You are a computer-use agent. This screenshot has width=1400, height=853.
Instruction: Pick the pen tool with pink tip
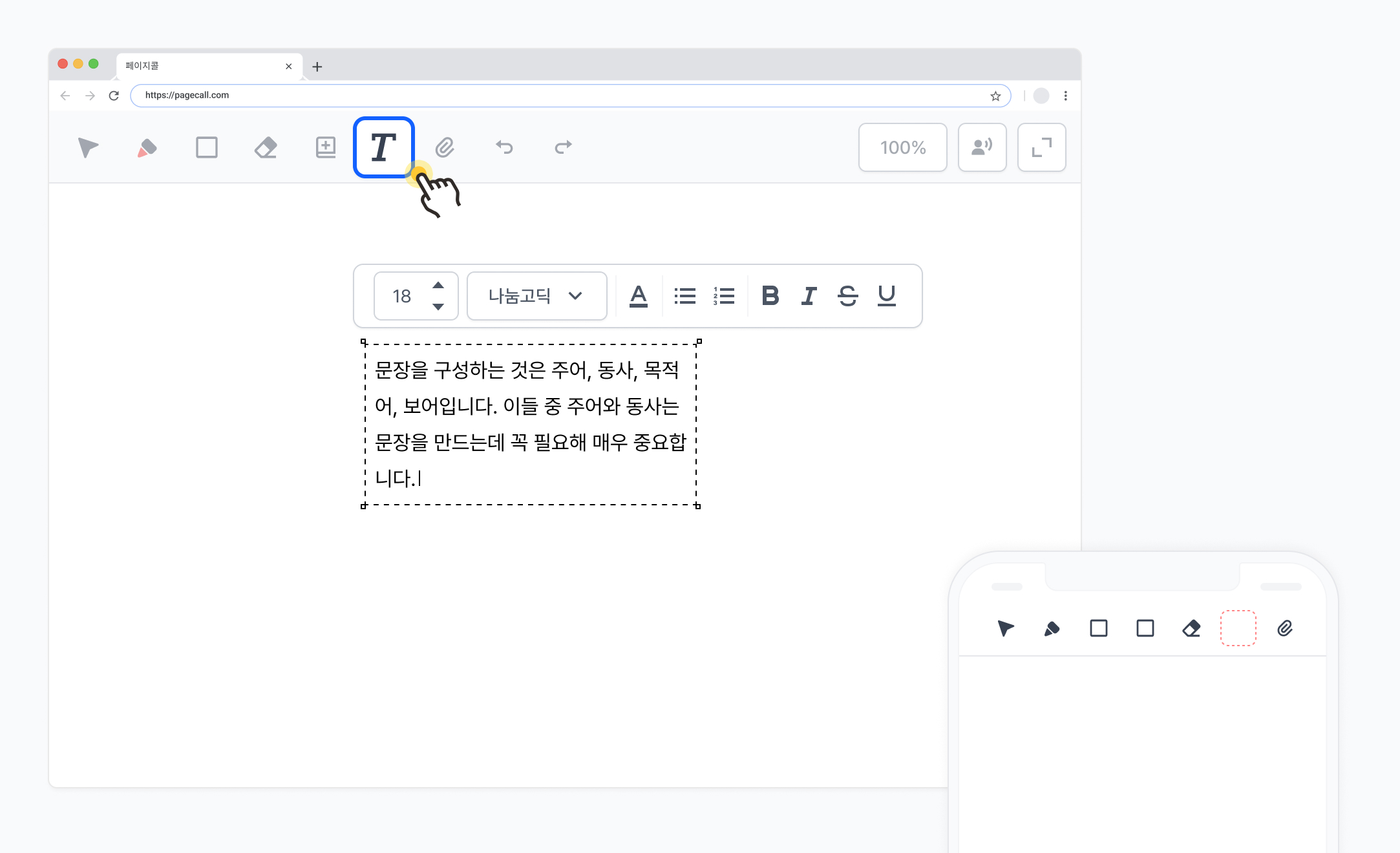(147, 147)
